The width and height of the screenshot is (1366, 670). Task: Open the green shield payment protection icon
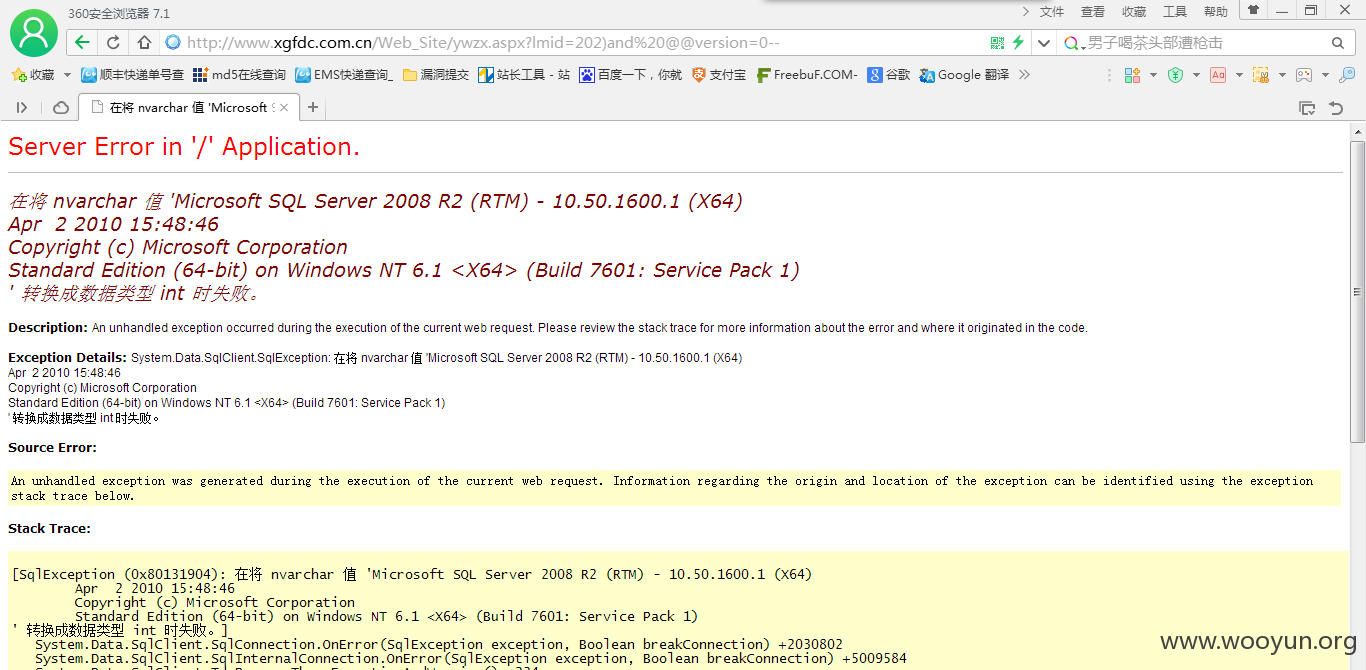(1176, 75)
